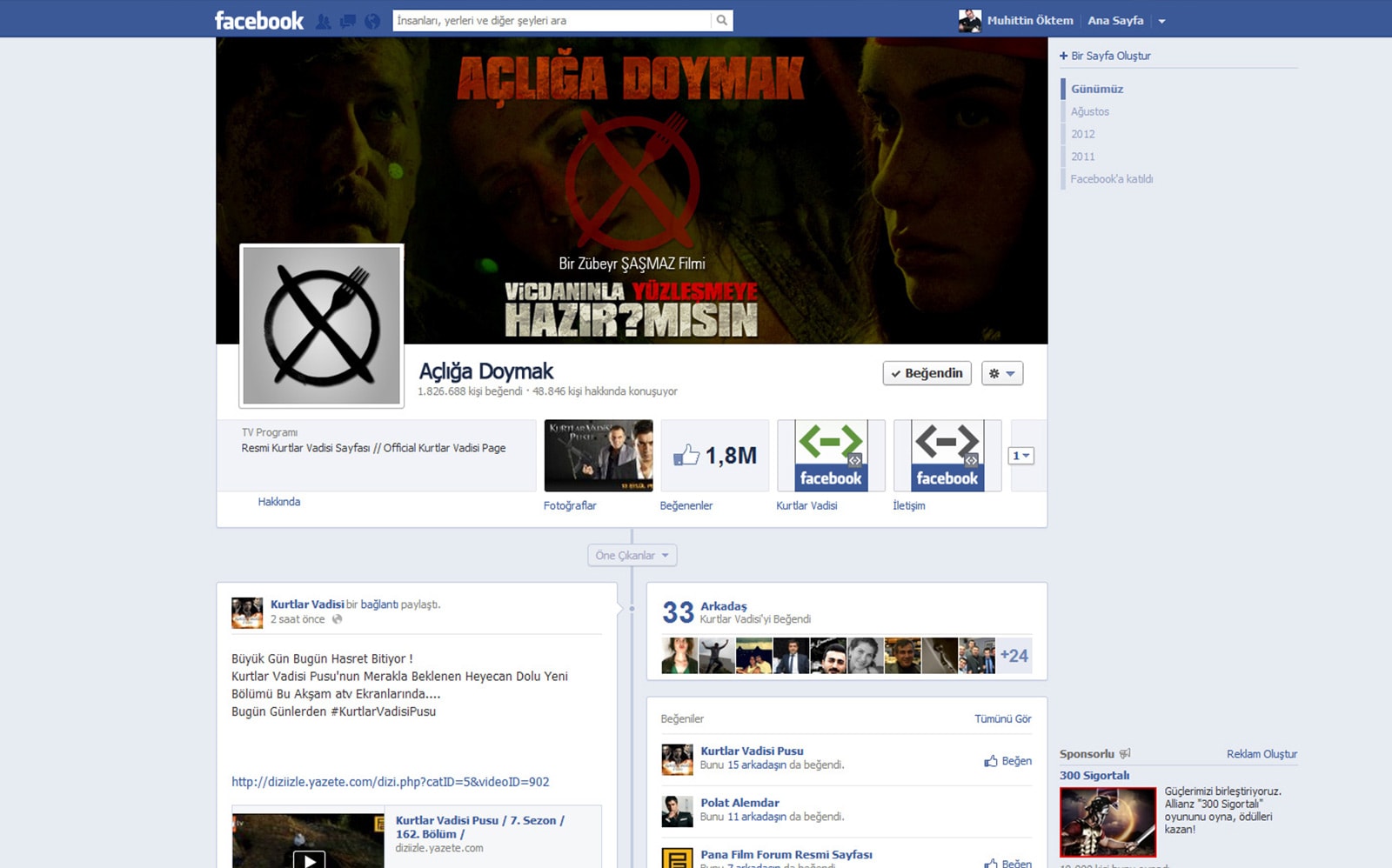
Task: Toggle the Beğendin liked button
Action: (927, 373)
